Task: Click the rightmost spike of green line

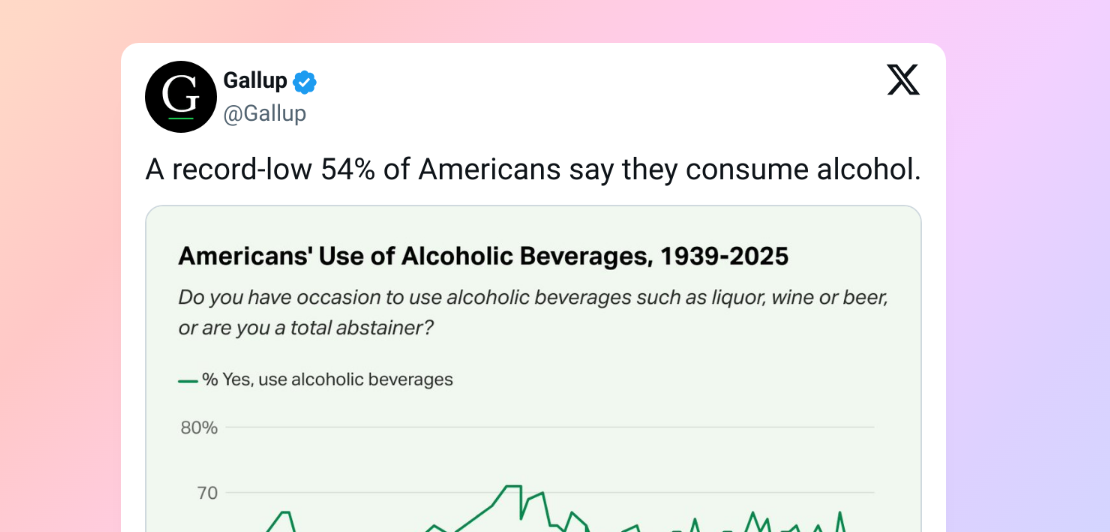Action: (840, 514)
